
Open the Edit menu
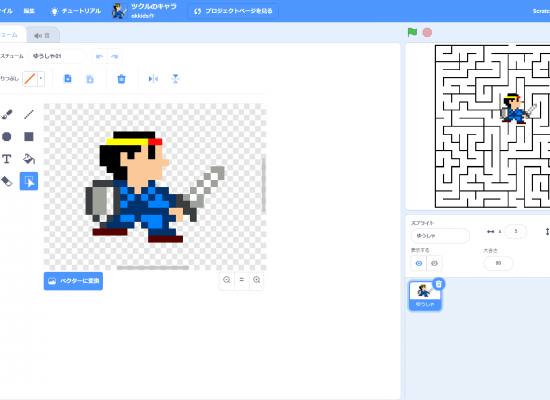tap(29, 11)
